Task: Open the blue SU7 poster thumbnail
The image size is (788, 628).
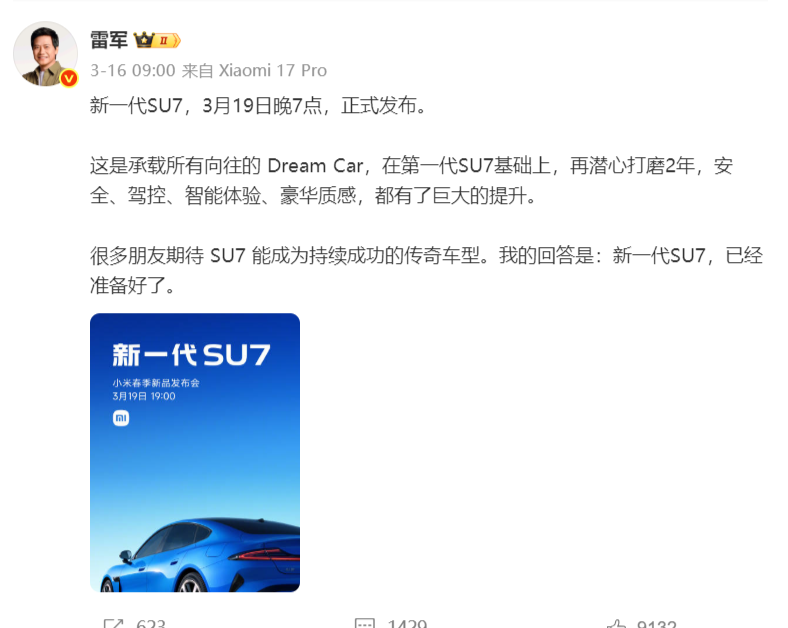Action: pos(195,453)
